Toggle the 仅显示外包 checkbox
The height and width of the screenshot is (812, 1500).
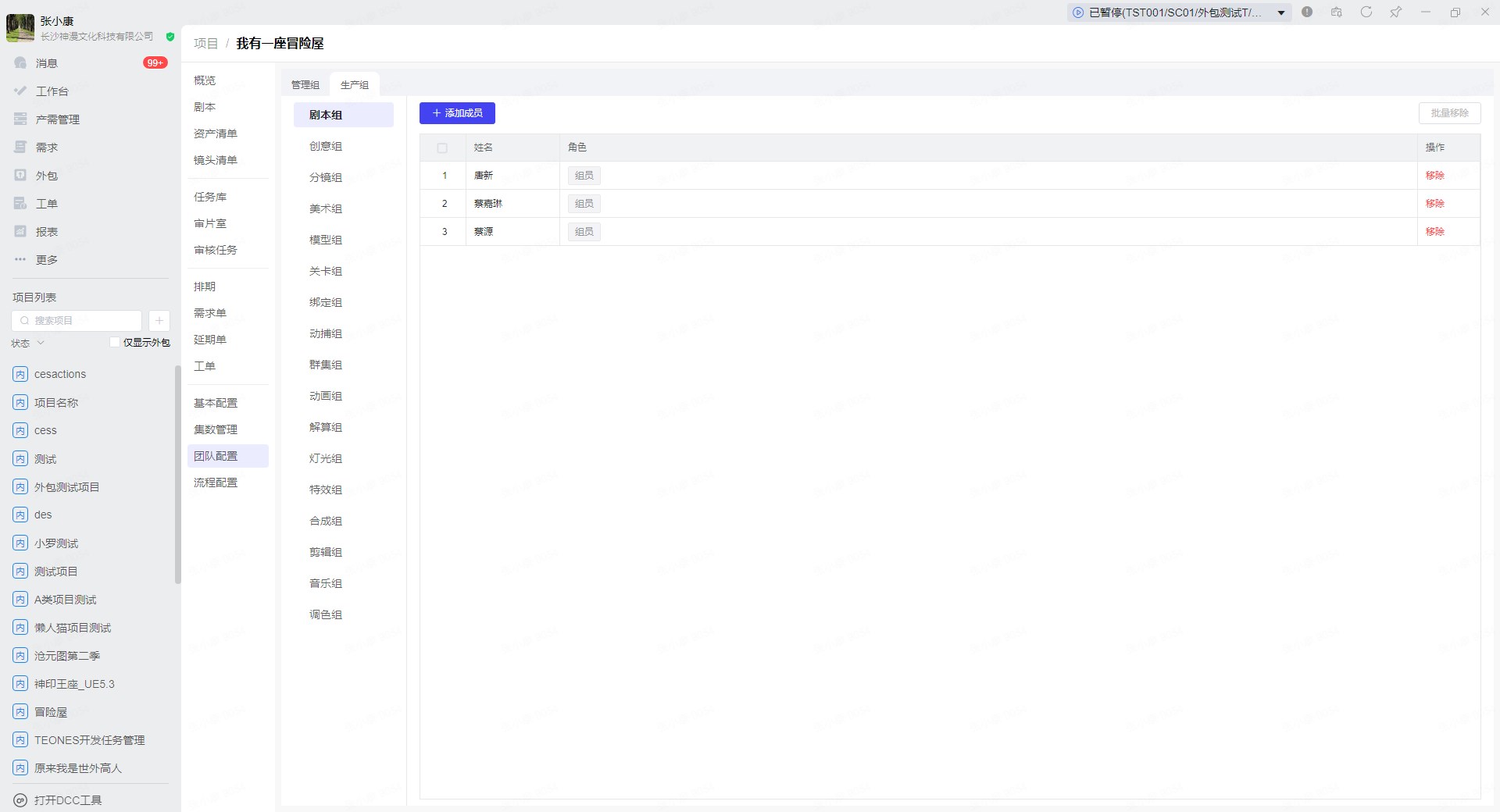pos(115,342)
